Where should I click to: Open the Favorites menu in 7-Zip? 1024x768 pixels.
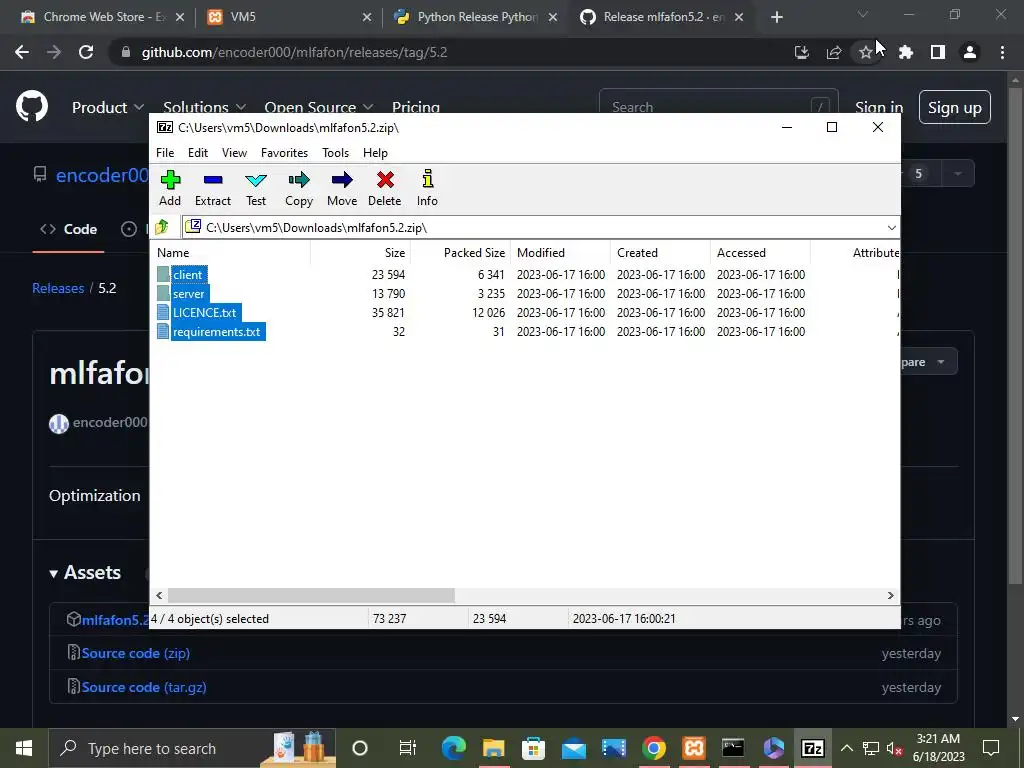(284, 153)
